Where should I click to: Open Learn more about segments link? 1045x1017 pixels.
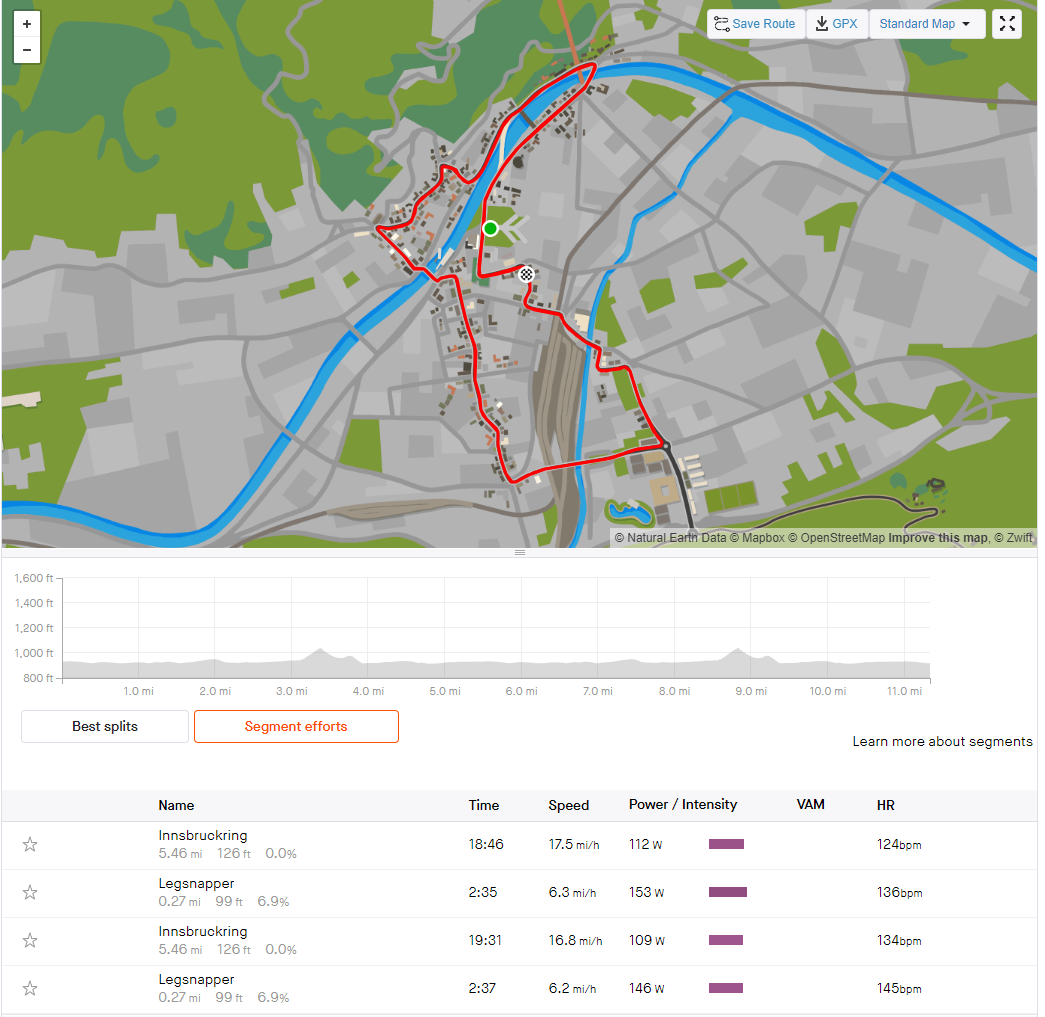point(942,741)
